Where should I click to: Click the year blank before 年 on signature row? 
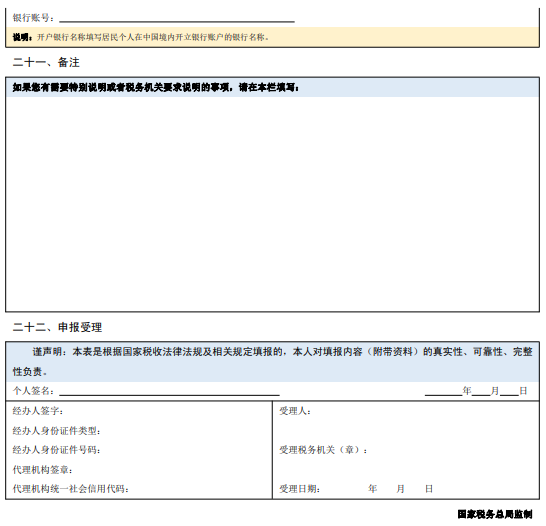443,391
